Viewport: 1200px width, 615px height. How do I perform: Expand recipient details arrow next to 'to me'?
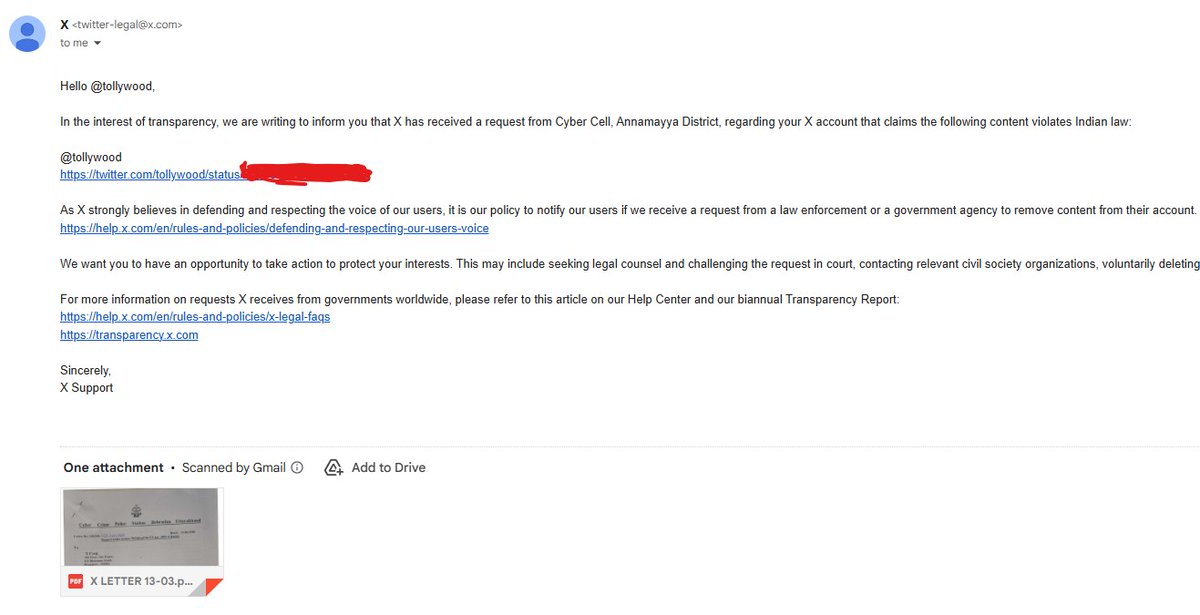click(x=97, y=44)
